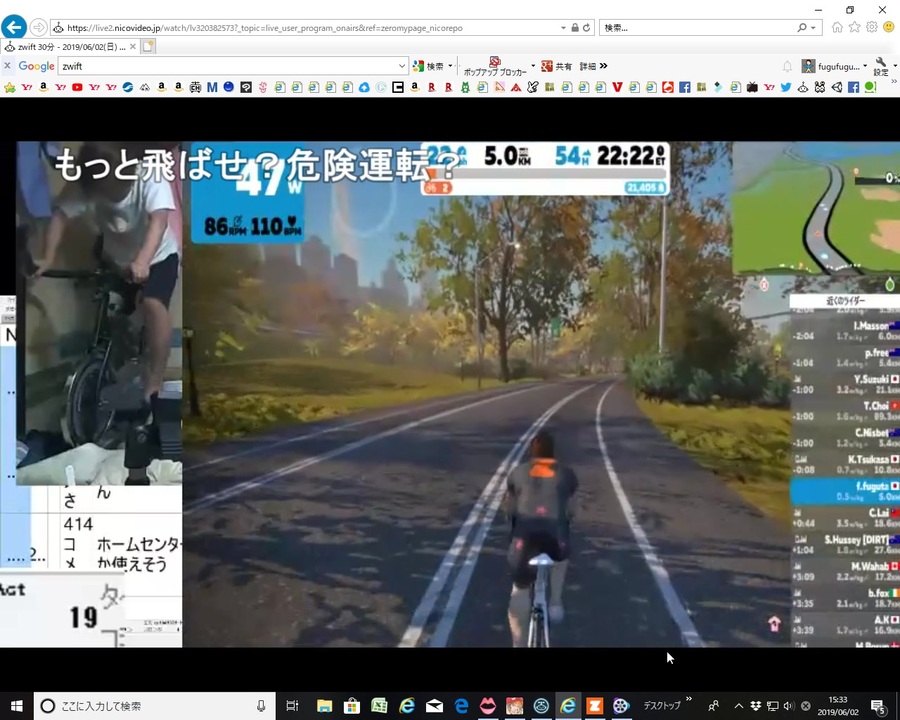
Task: Click the webcam overlay of rider
Action: [99, 313]
